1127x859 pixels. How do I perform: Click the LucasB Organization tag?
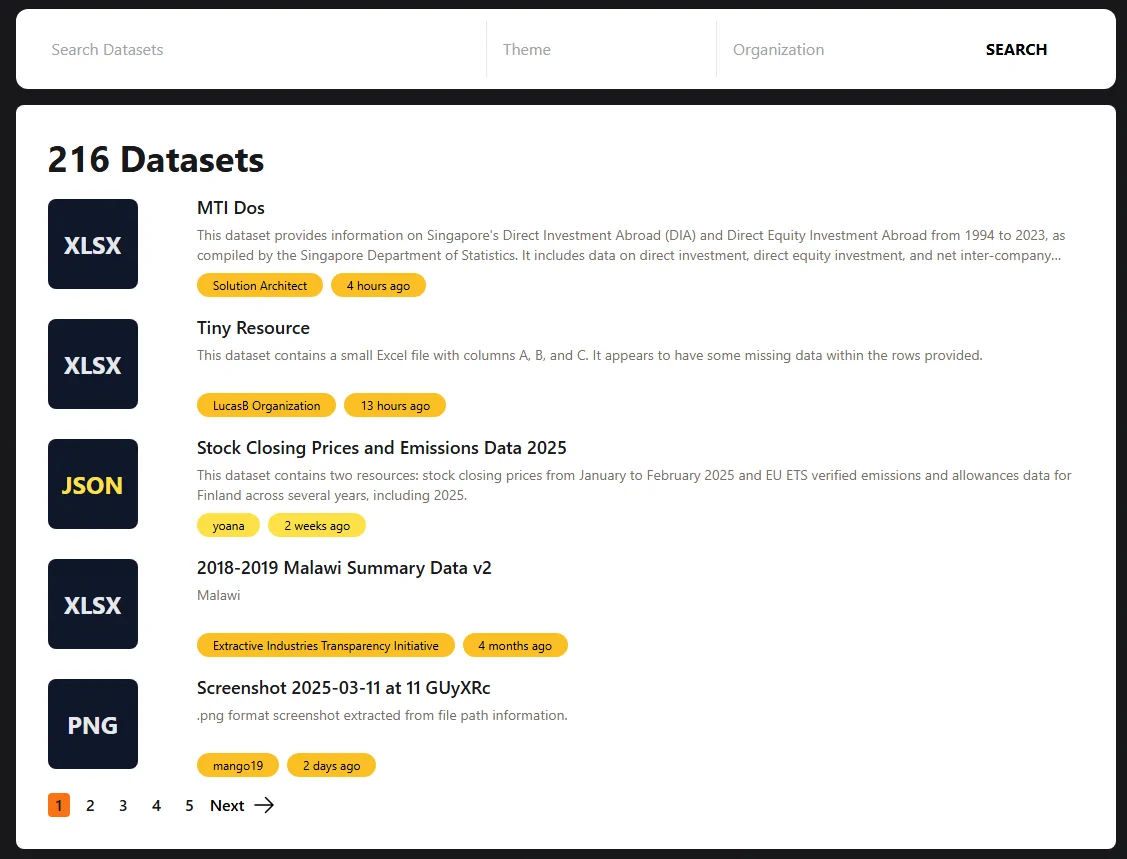266,406
